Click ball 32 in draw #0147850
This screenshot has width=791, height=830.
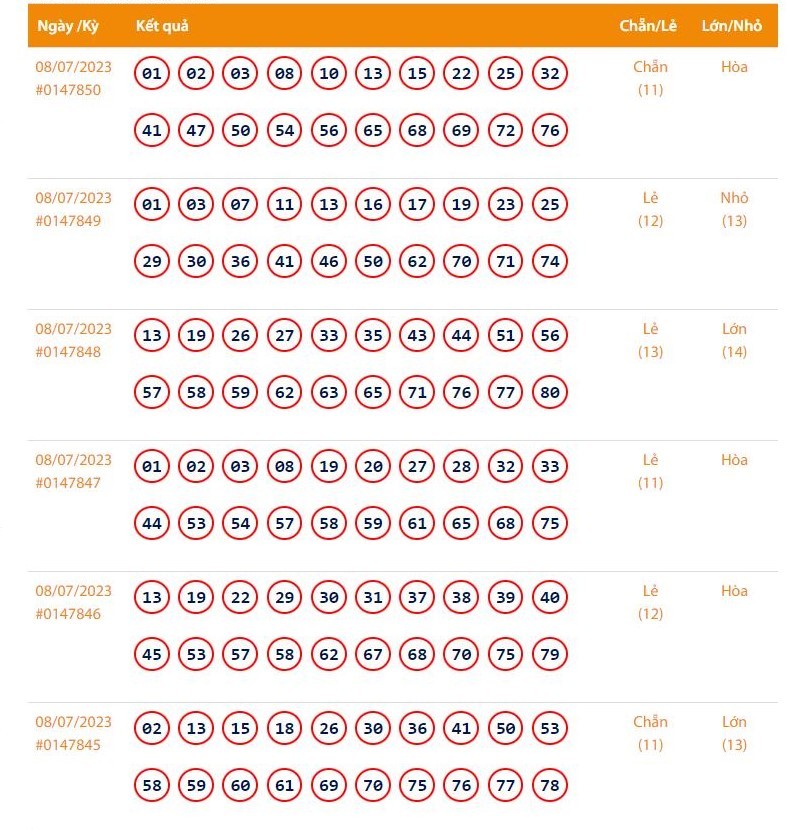click(x=549, y=74)
